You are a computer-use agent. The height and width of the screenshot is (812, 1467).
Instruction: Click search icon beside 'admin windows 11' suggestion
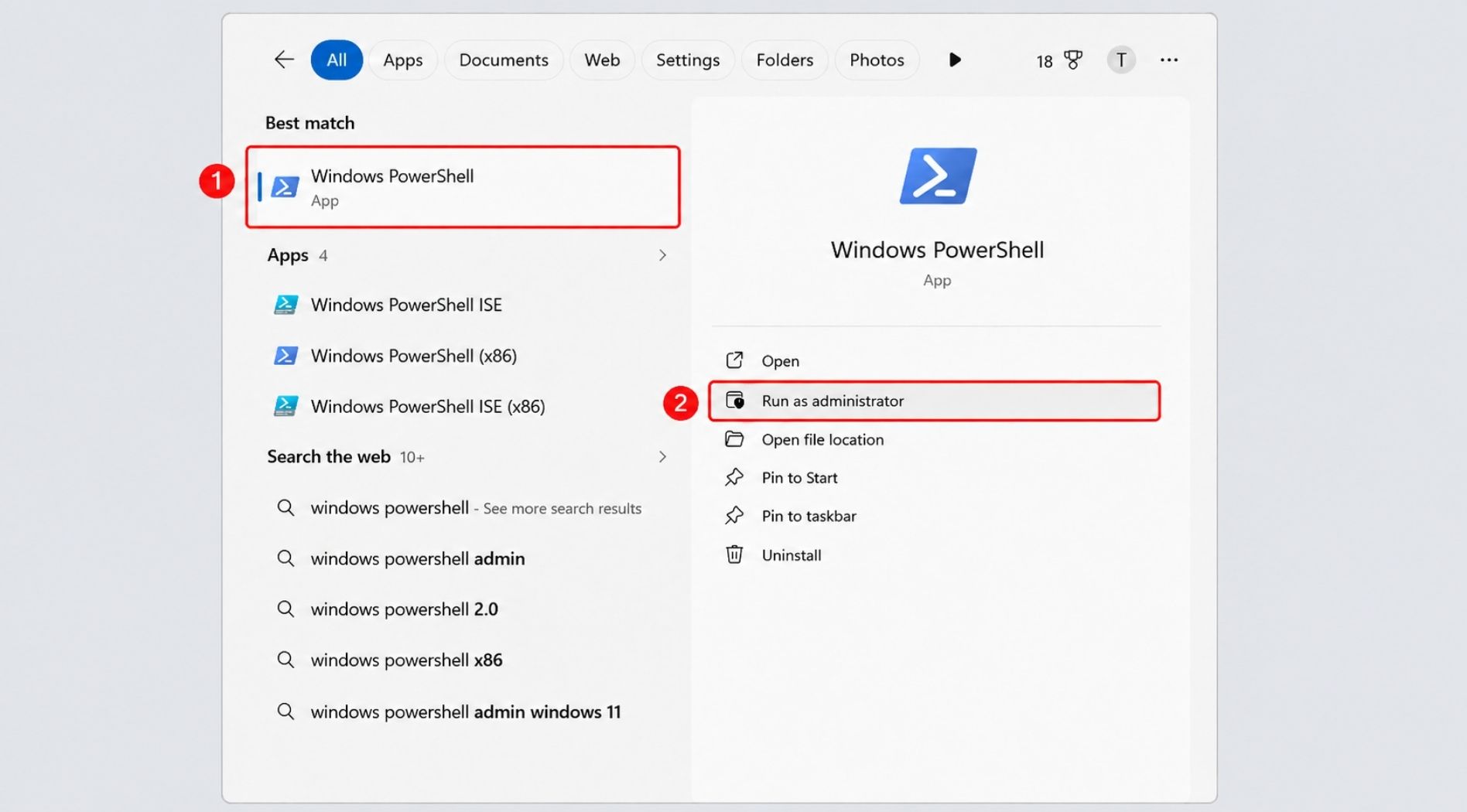click(286, 711)
